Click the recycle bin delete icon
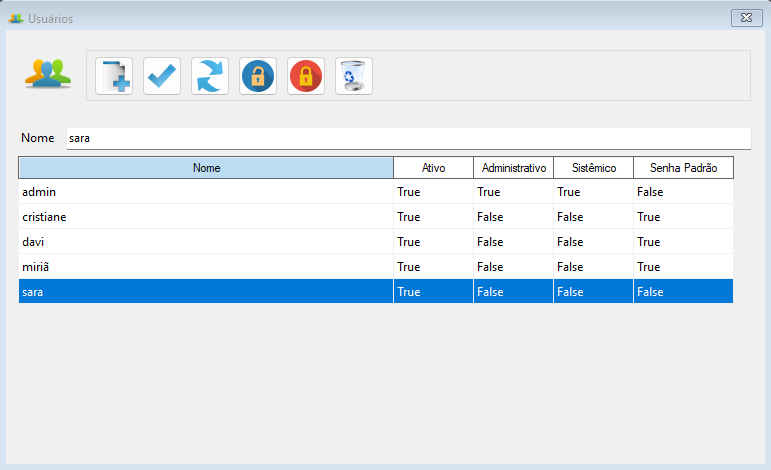Screen dimensions: 771x470 tap(354, 76)
